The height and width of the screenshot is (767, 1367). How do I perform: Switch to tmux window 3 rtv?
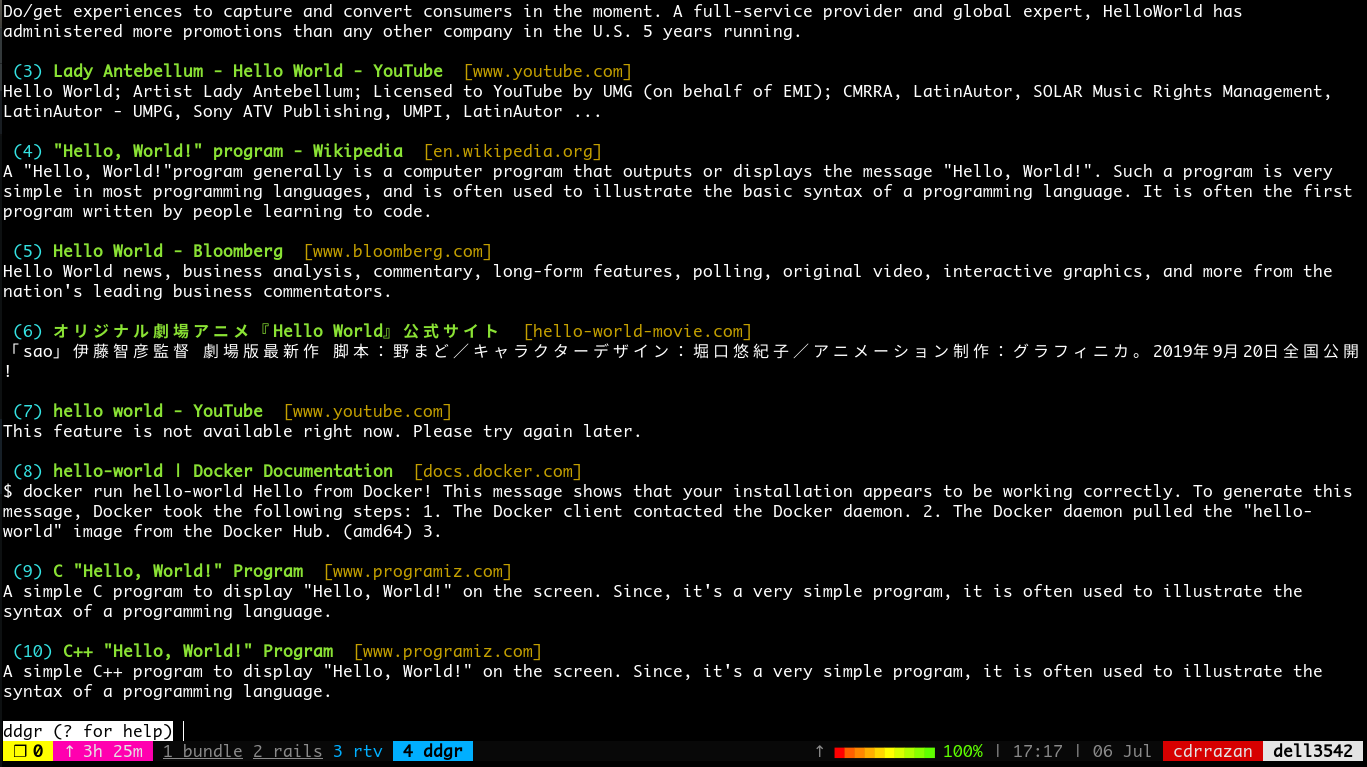tap(357, 751)
